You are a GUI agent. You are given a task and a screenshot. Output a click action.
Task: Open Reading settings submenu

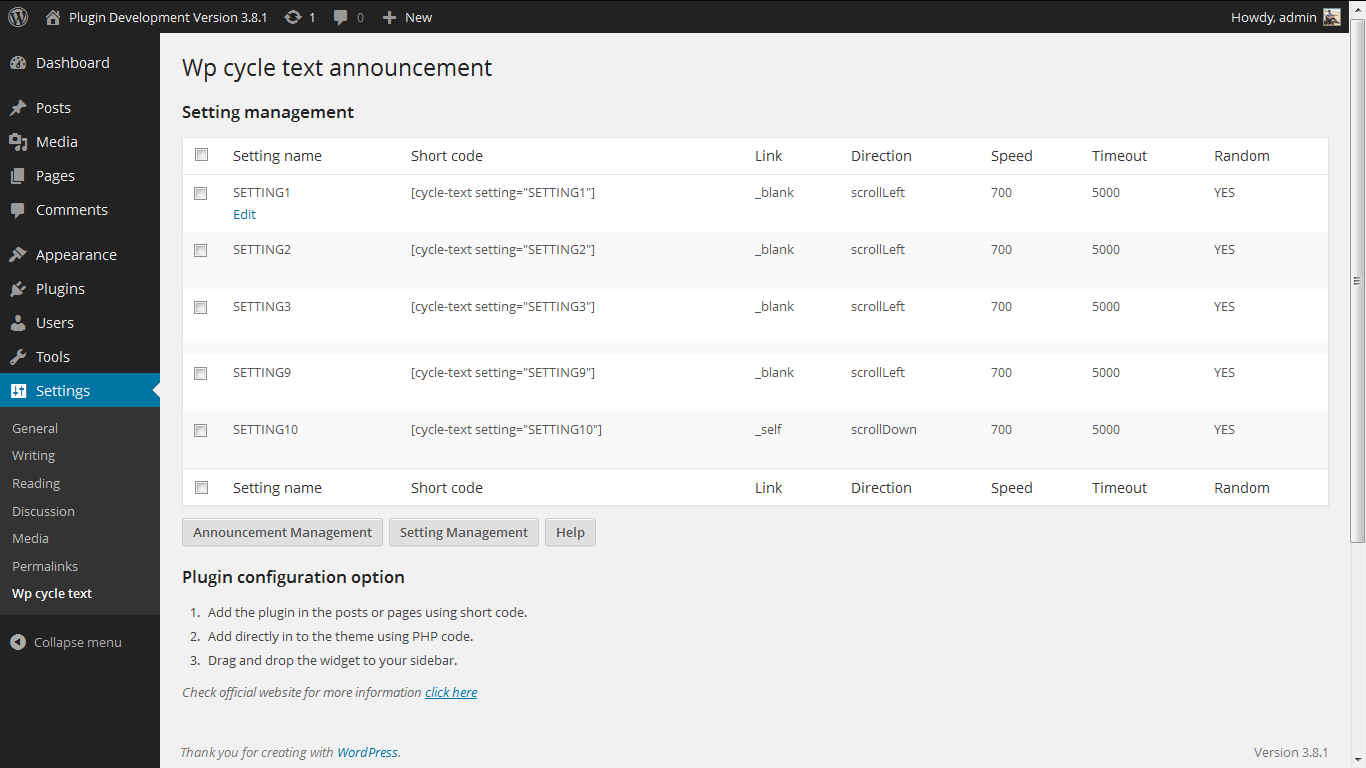pos(36,483)
